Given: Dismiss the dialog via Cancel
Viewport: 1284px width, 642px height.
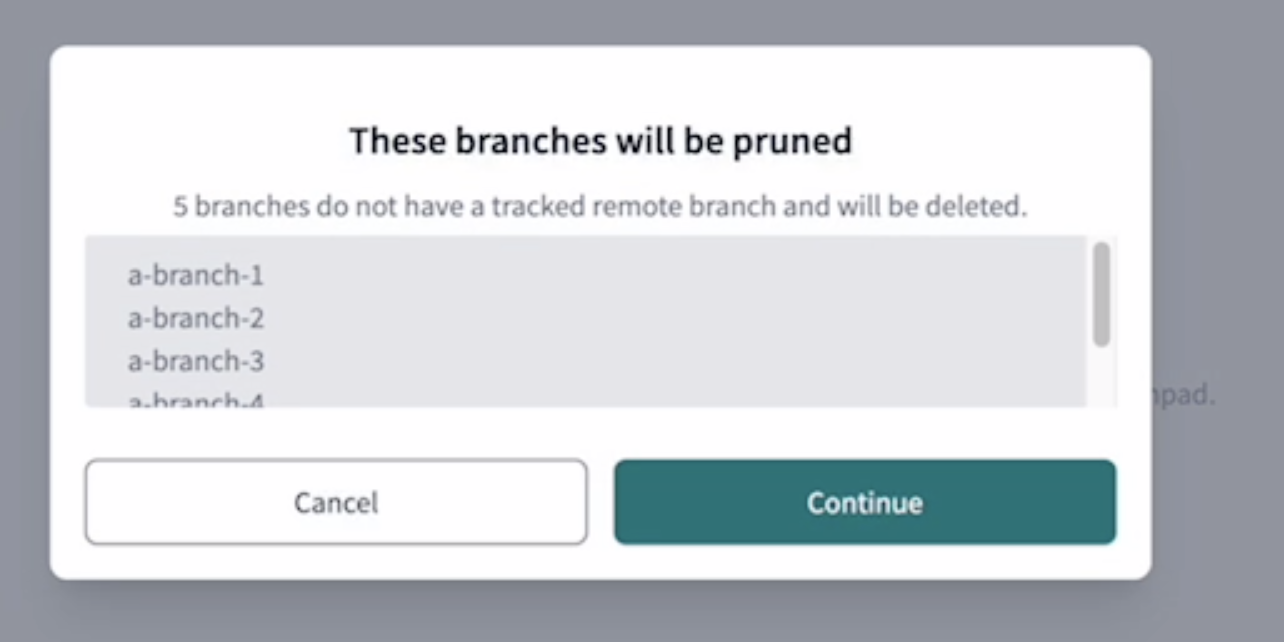Looking at the screenshot, I should pos(336,503).
